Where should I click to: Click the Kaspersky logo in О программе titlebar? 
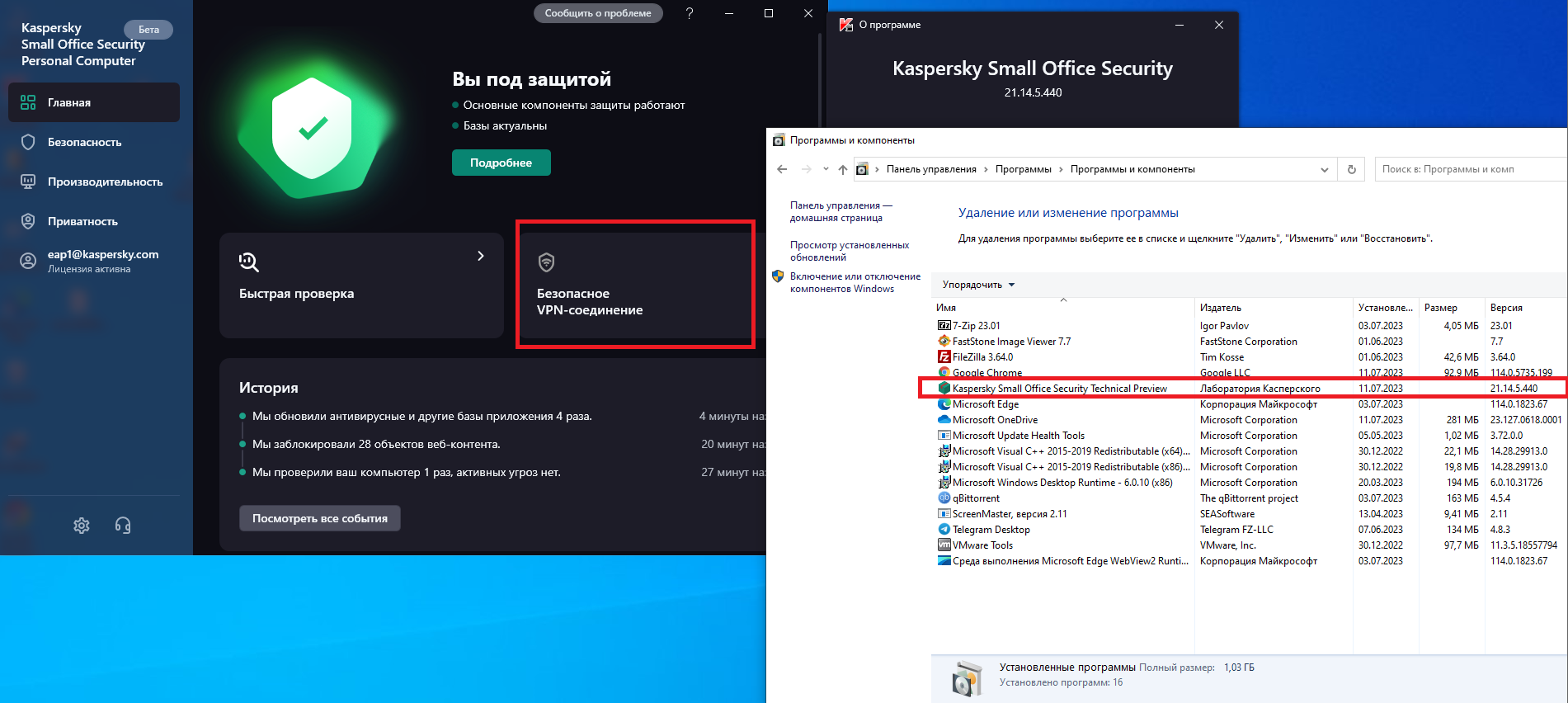pyautogui.click(x=846, y=25)
